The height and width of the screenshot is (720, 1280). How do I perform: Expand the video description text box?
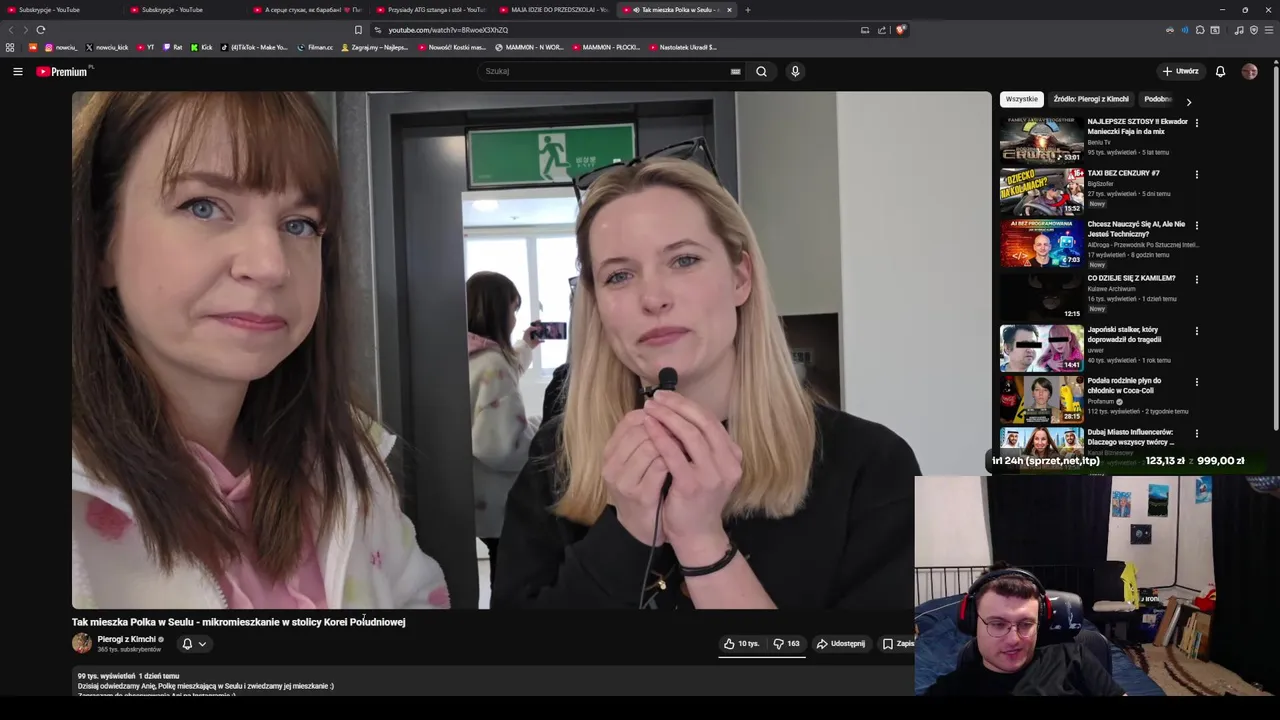tap(492, 682)
